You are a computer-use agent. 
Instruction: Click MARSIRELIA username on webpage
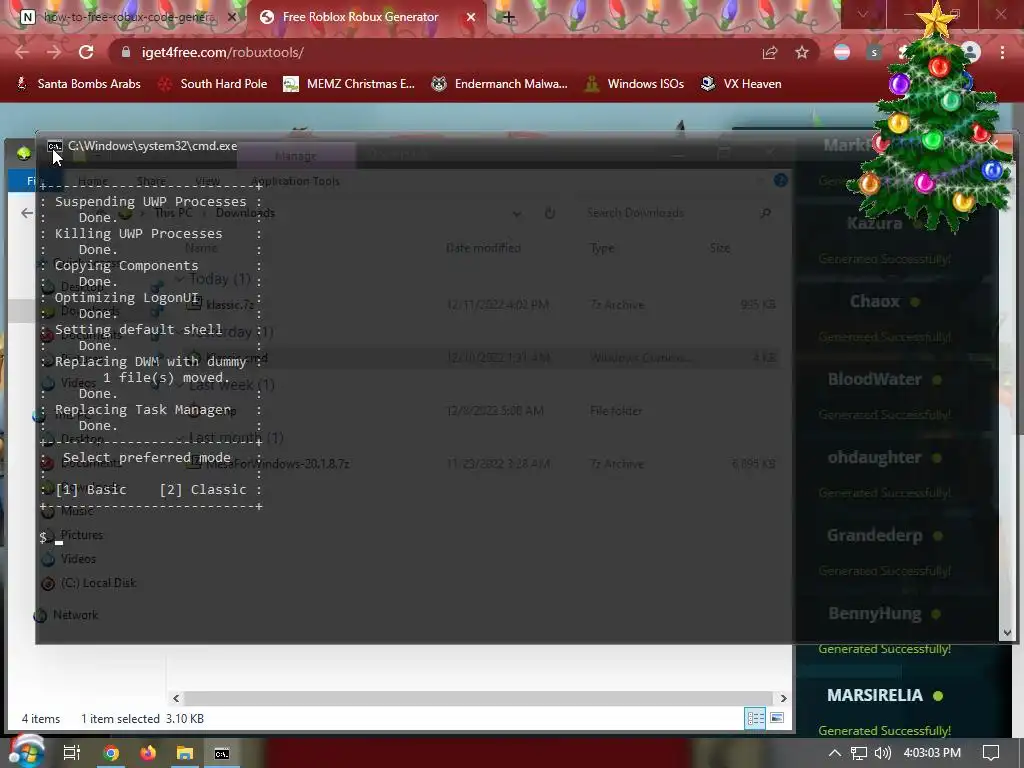click(874, 696)
